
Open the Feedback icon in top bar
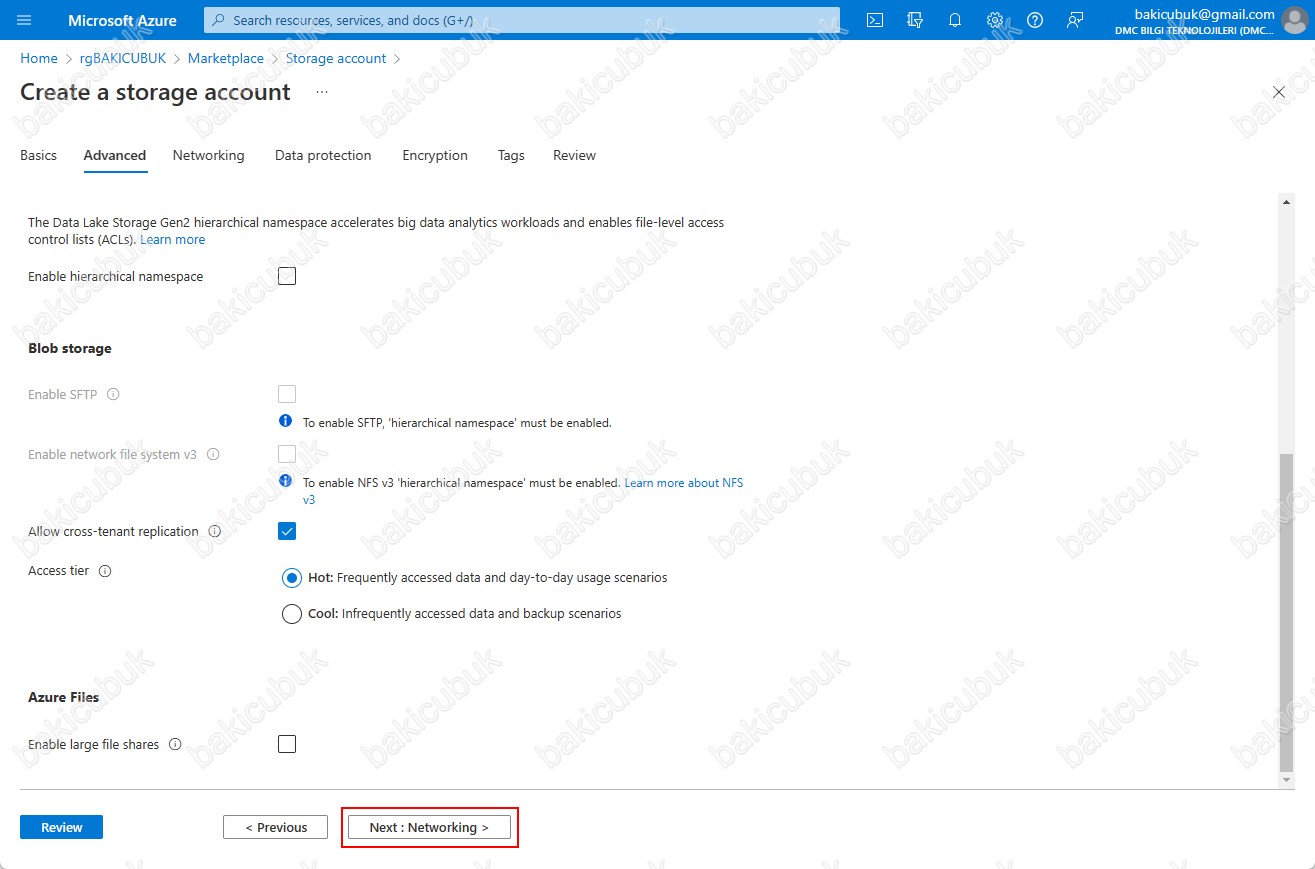[1075, 20]
